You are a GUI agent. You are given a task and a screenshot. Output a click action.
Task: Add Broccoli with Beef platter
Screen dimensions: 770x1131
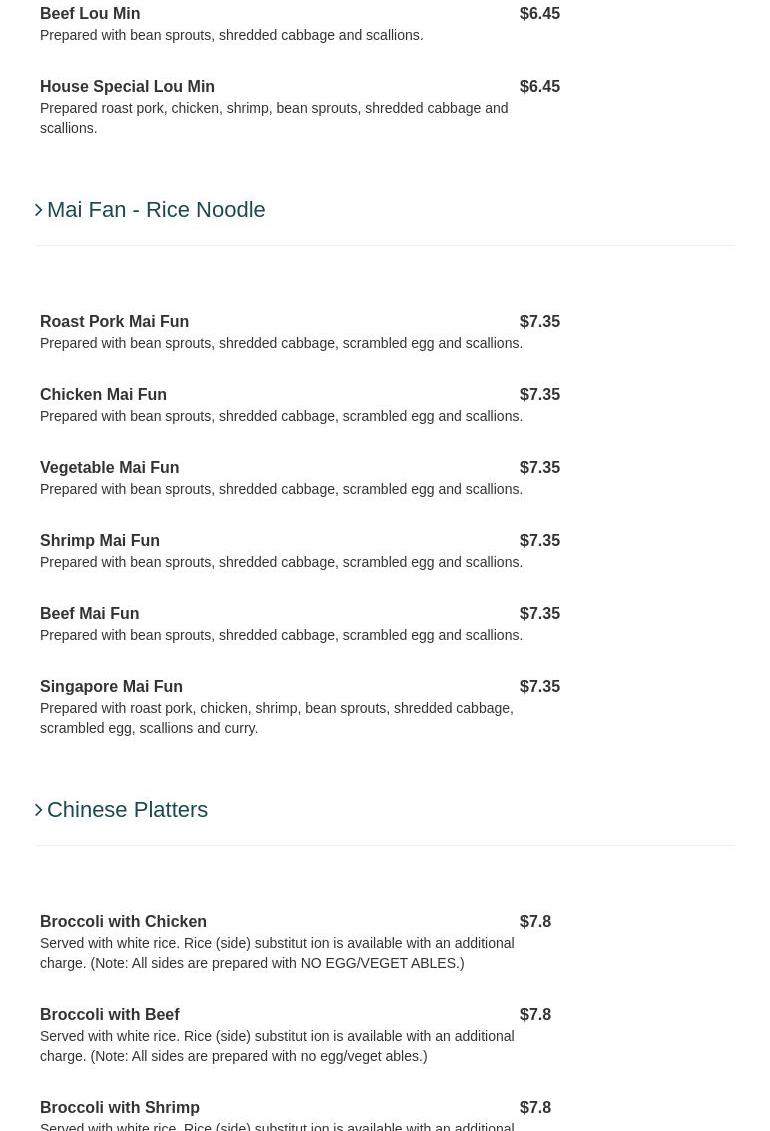click(x=110, y=1015)
